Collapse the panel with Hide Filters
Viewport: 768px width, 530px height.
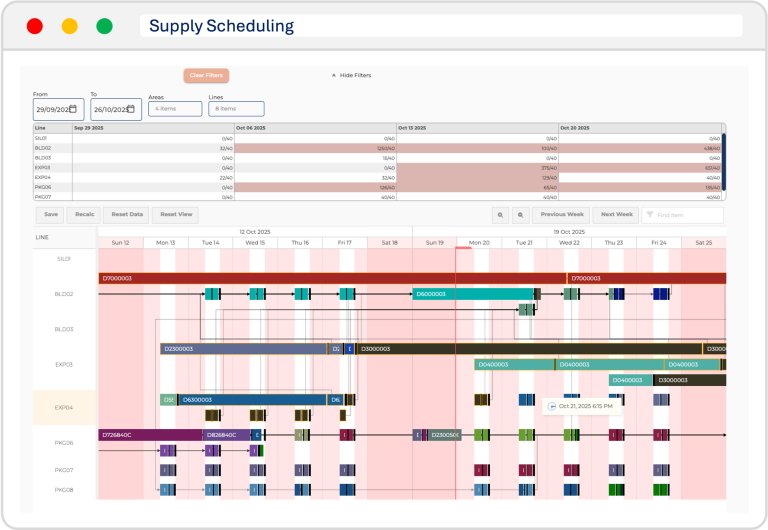click(351, 75)
